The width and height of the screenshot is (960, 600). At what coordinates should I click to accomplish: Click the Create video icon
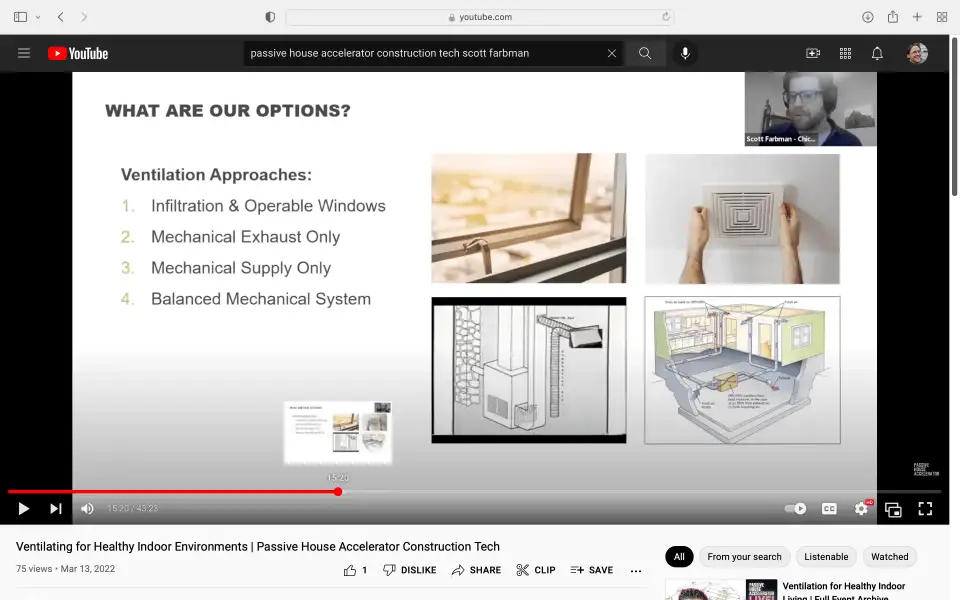pyautogui.click(x=813, y=53)
